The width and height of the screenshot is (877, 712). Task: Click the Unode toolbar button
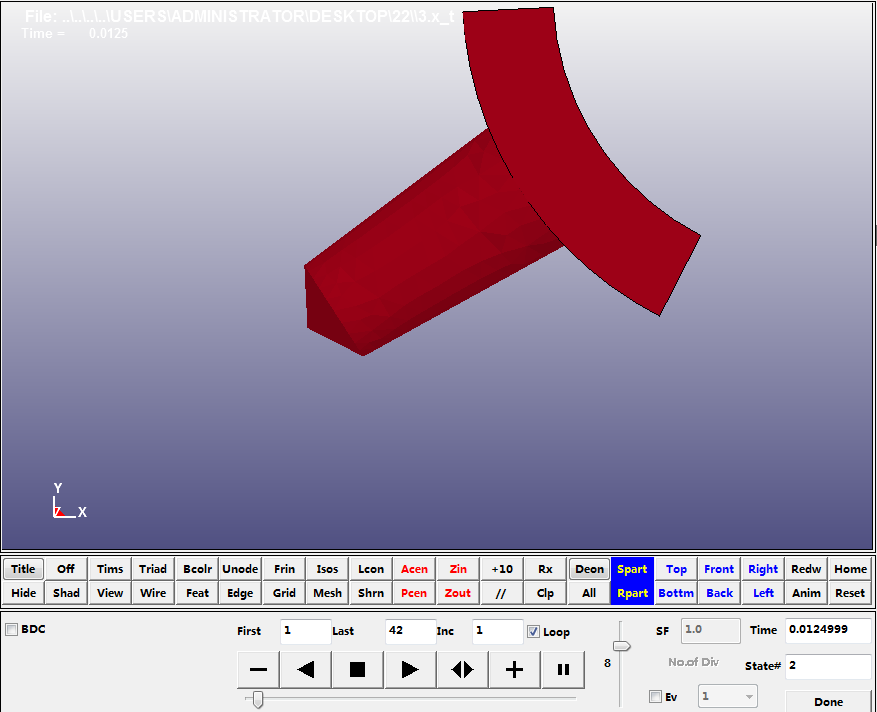[240, 569]
